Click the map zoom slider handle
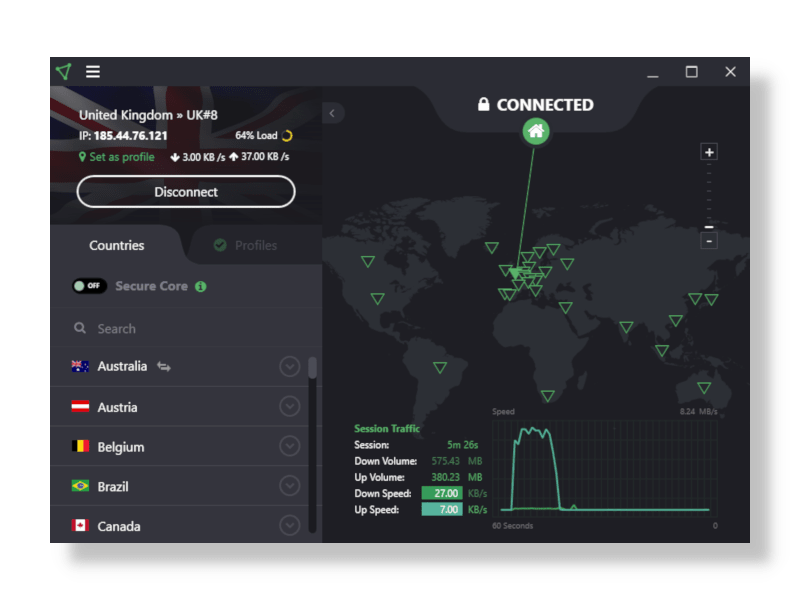 click(709, 227)
